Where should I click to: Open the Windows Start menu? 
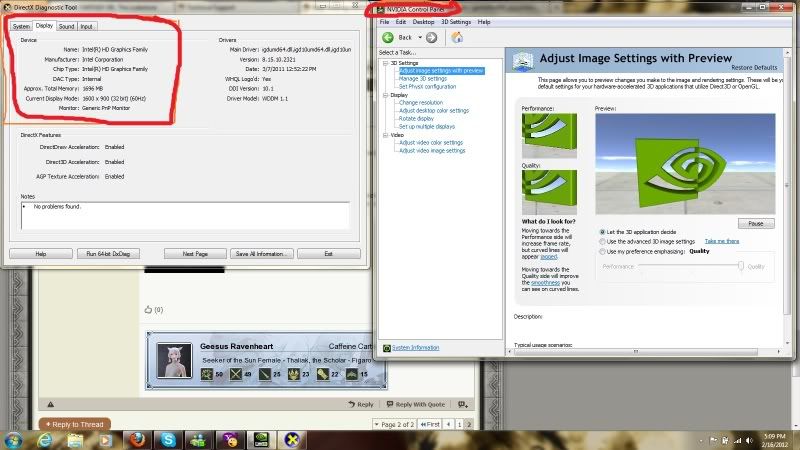point(13,440)
